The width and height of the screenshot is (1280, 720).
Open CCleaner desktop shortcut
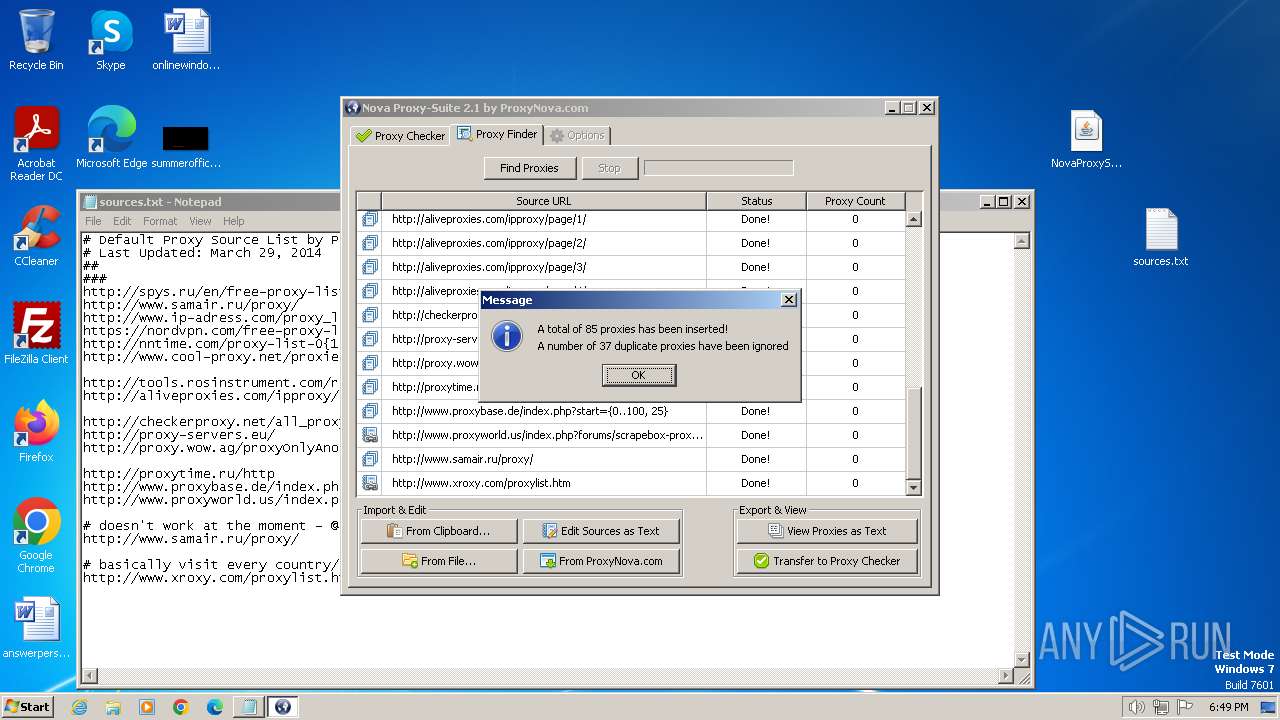36,236
